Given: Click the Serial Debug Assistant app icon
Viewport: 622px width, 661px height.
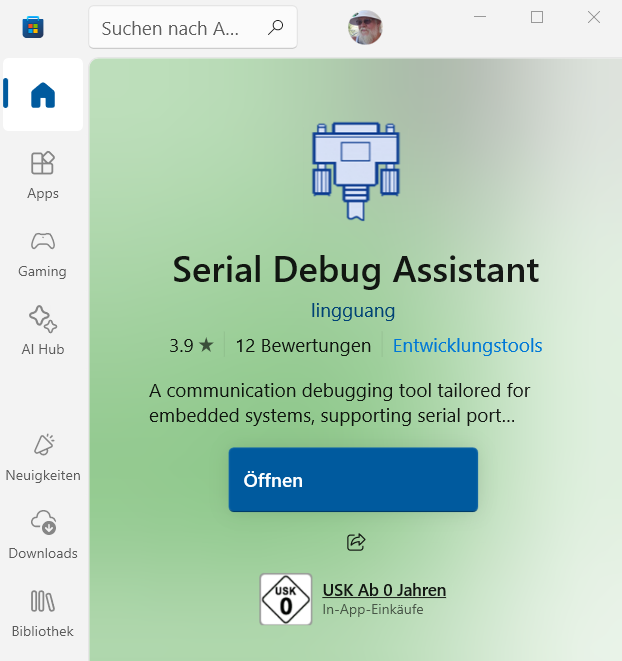Looking at the screenshot, I should (355, 171).
